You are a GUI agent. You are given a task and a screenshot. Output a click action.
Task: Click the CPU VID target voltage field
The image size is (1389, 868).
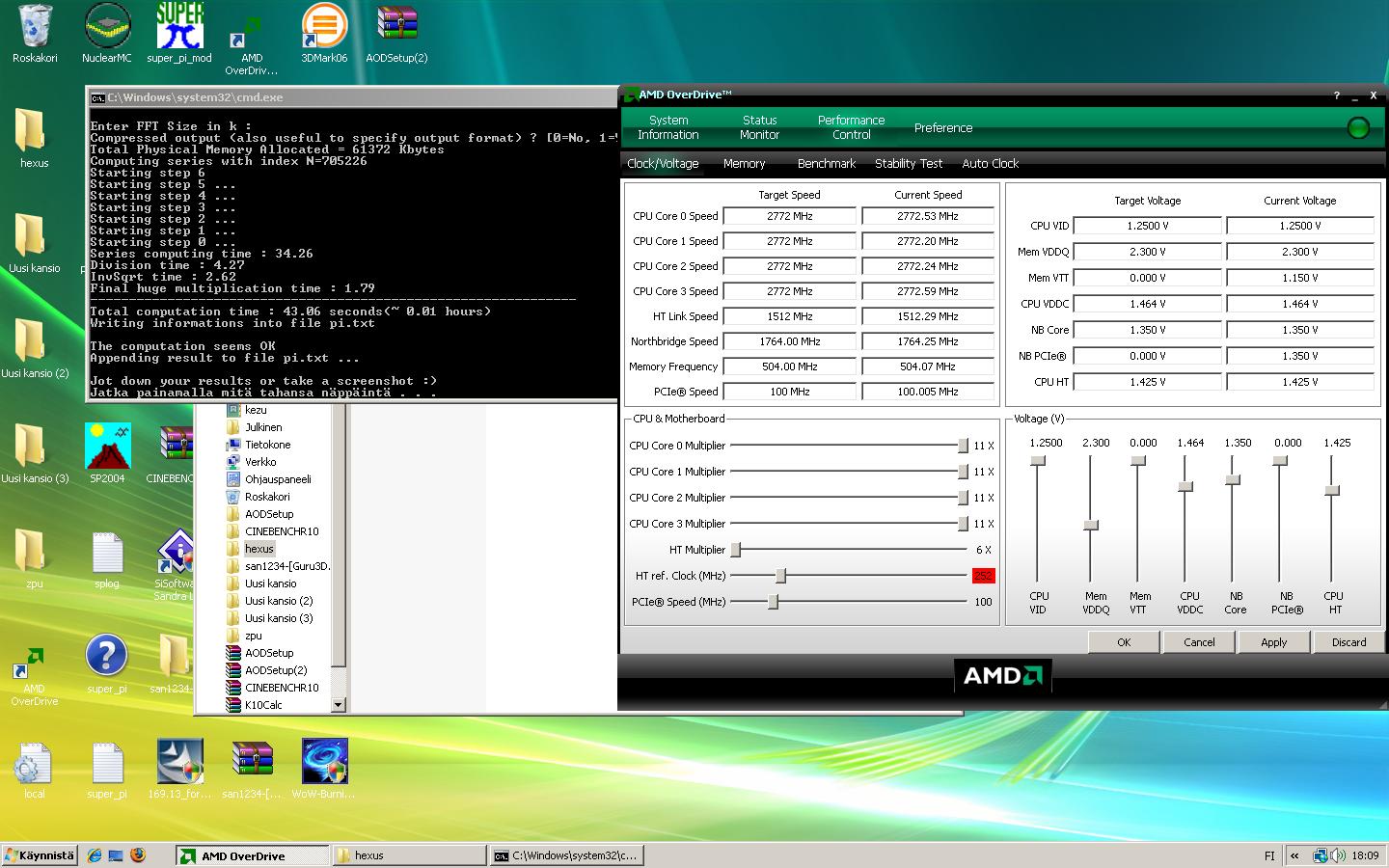click(x=1148, y=226)
